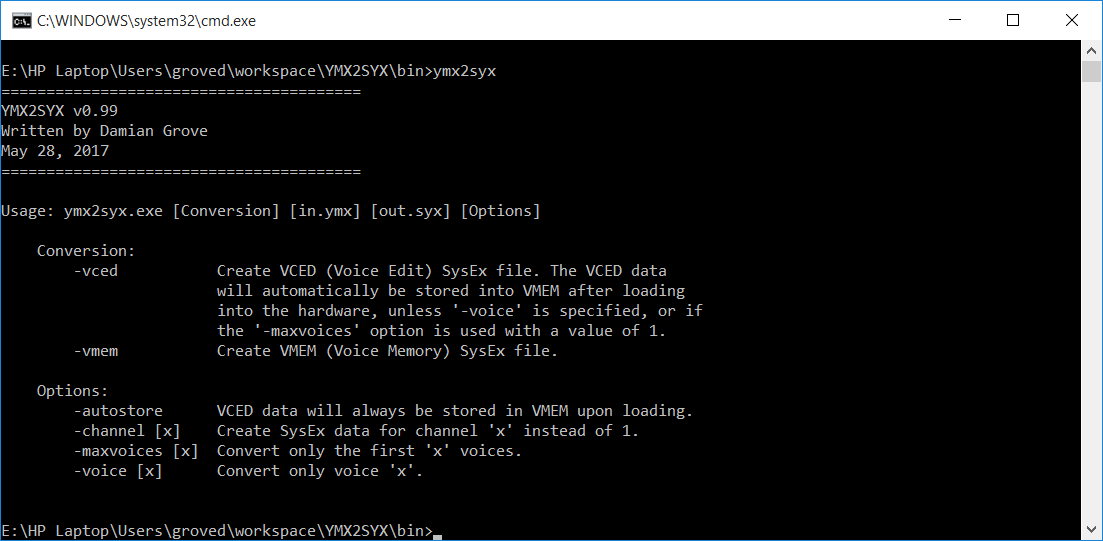The width and height of the screenshot is (1103, 541).
Task: Click the vertical scrollbar thumb
Action: click(1092, 71)
